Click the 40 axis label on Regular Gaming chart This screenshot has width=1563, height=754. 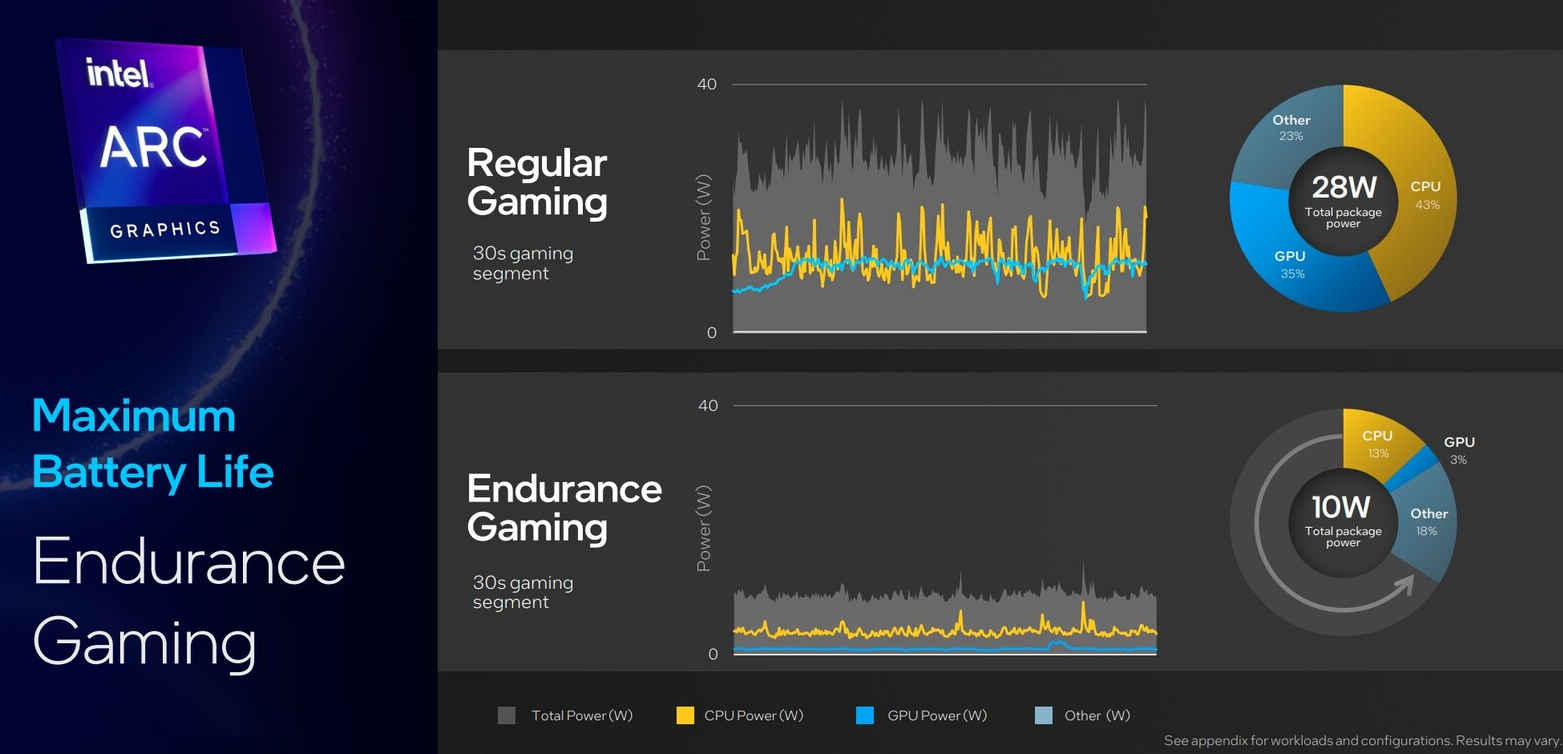click(706, 84)
